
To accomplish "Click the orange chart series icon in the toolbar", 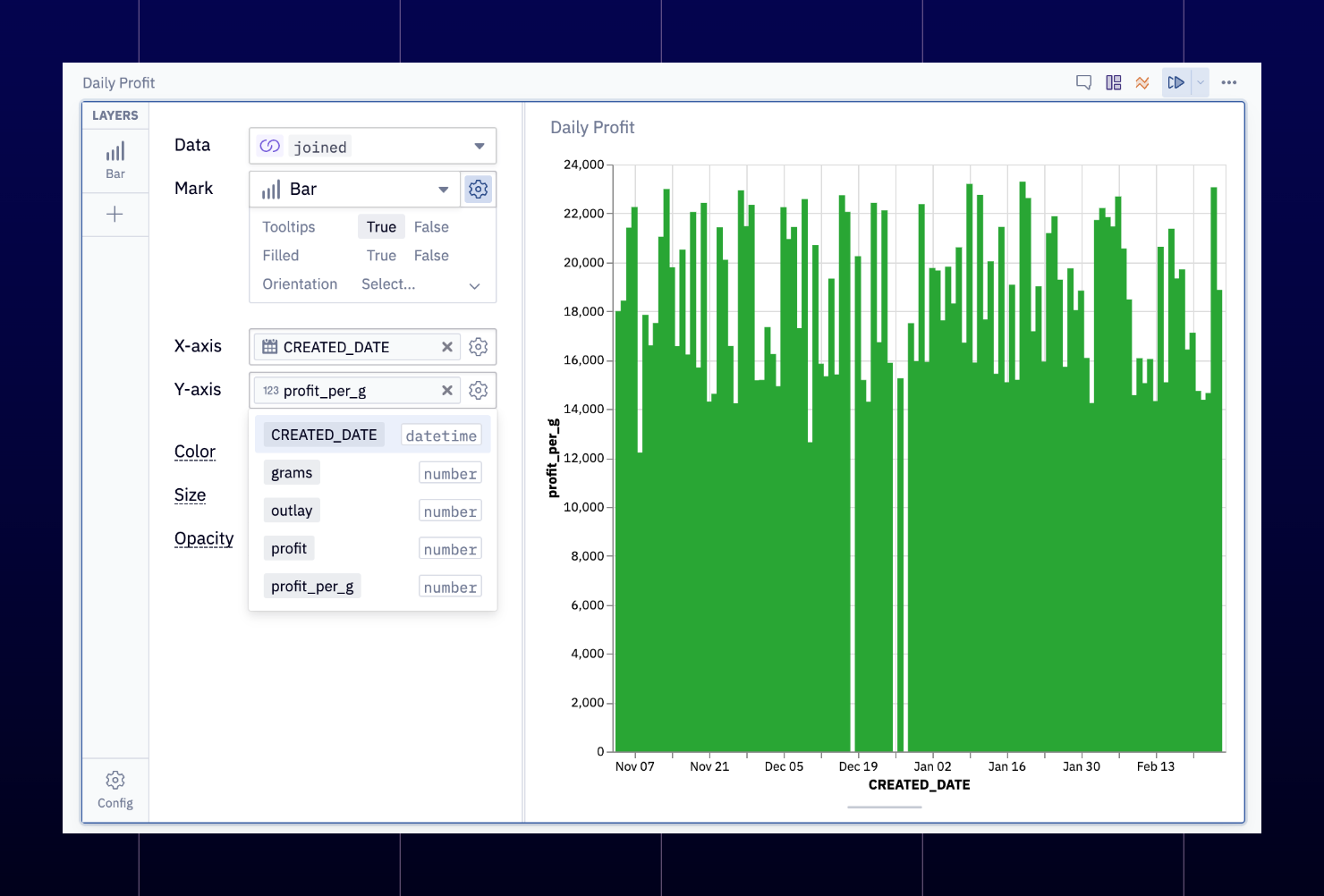I will 1142,82.
